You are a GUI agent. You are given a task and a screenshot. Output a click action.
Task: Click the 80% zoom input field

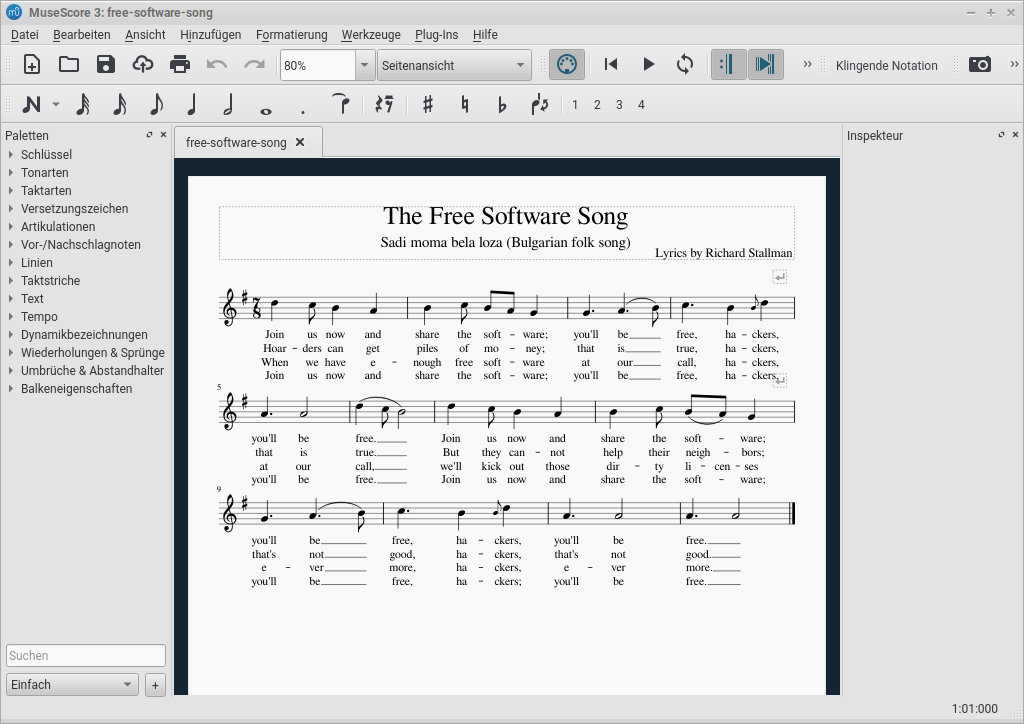point(318,65)
